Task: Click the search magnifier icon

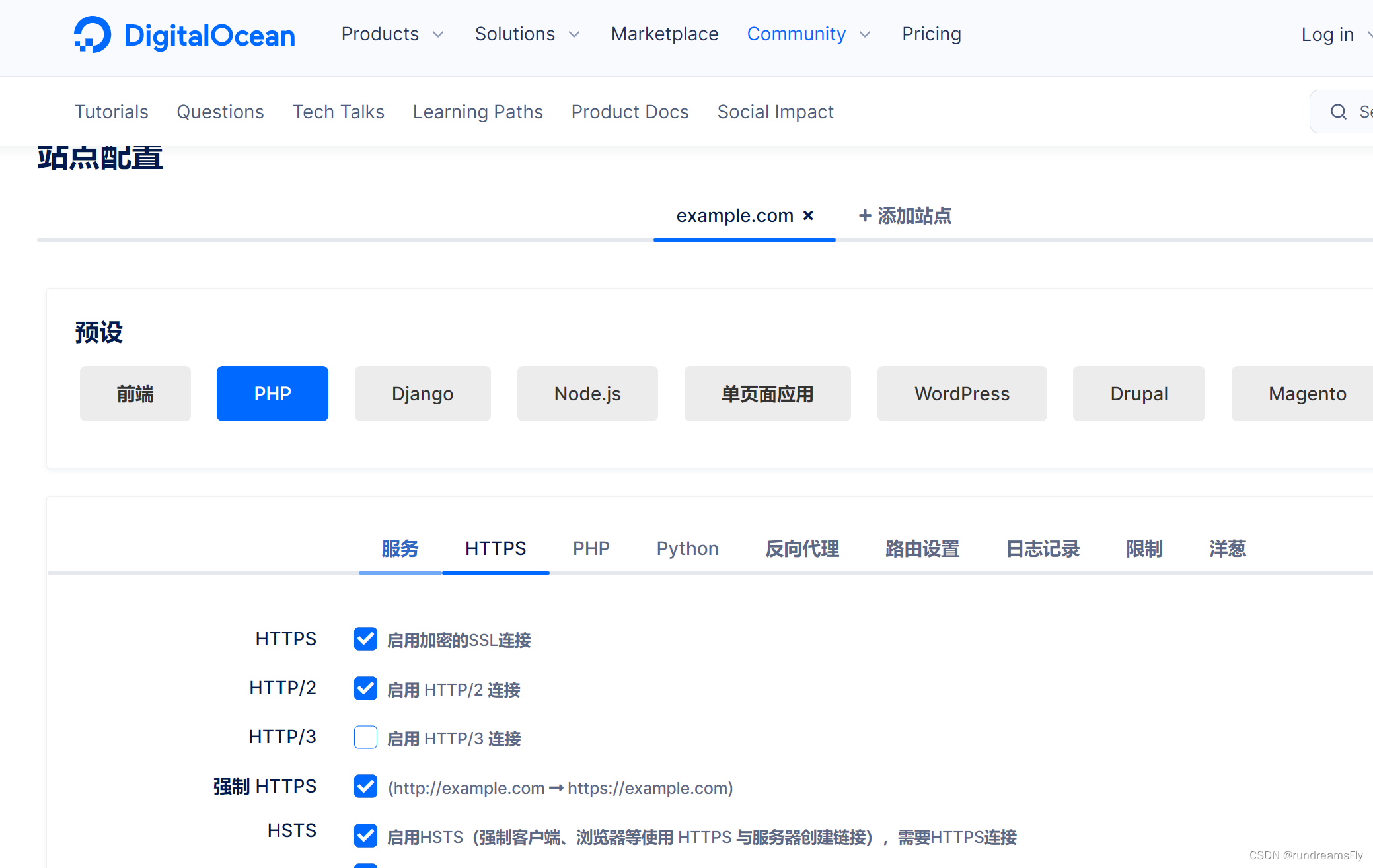Action: pos(1338,112)
